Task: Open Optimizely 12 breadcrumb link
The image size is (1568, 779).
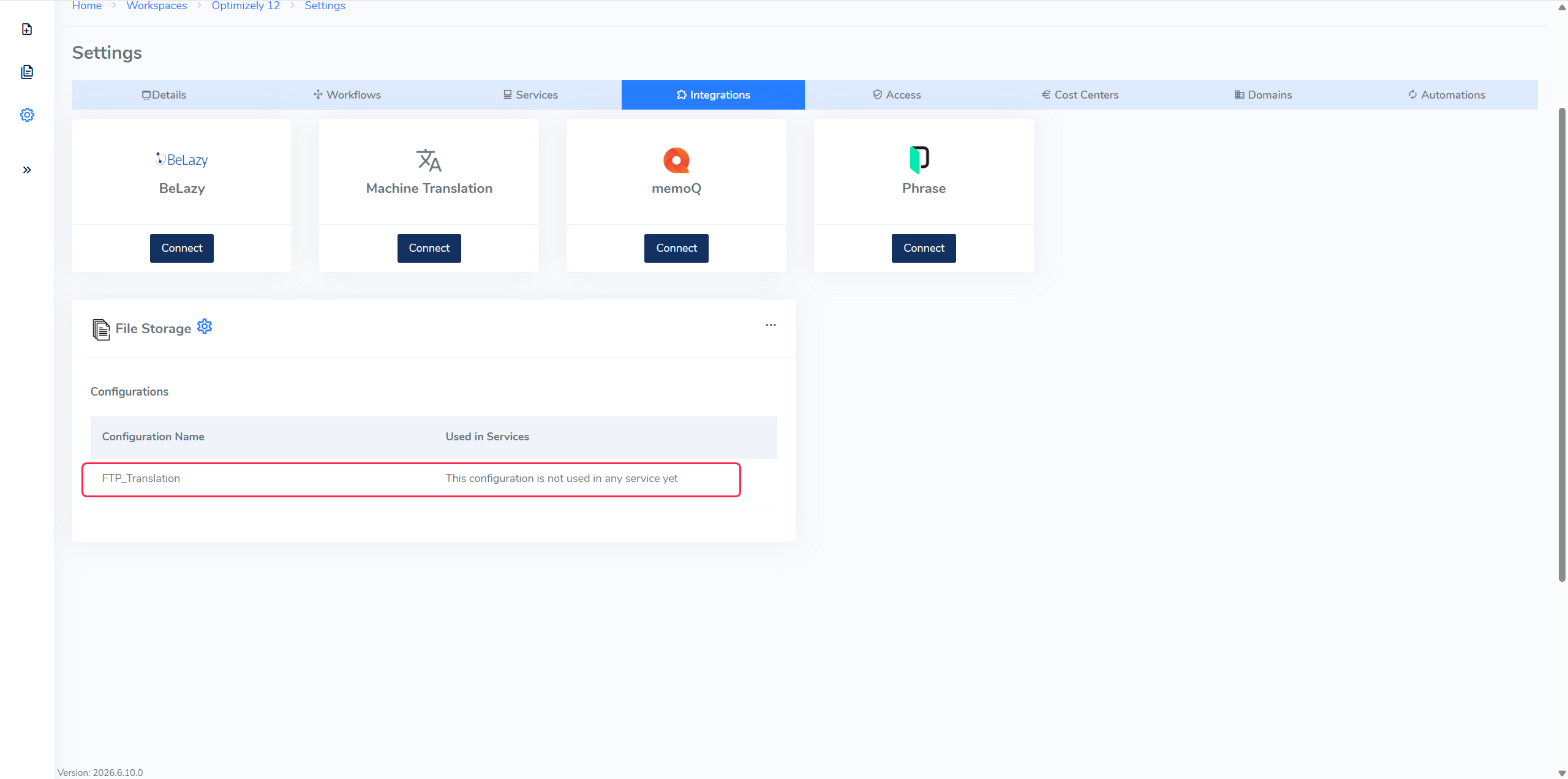Action: (x=246, y=6)
